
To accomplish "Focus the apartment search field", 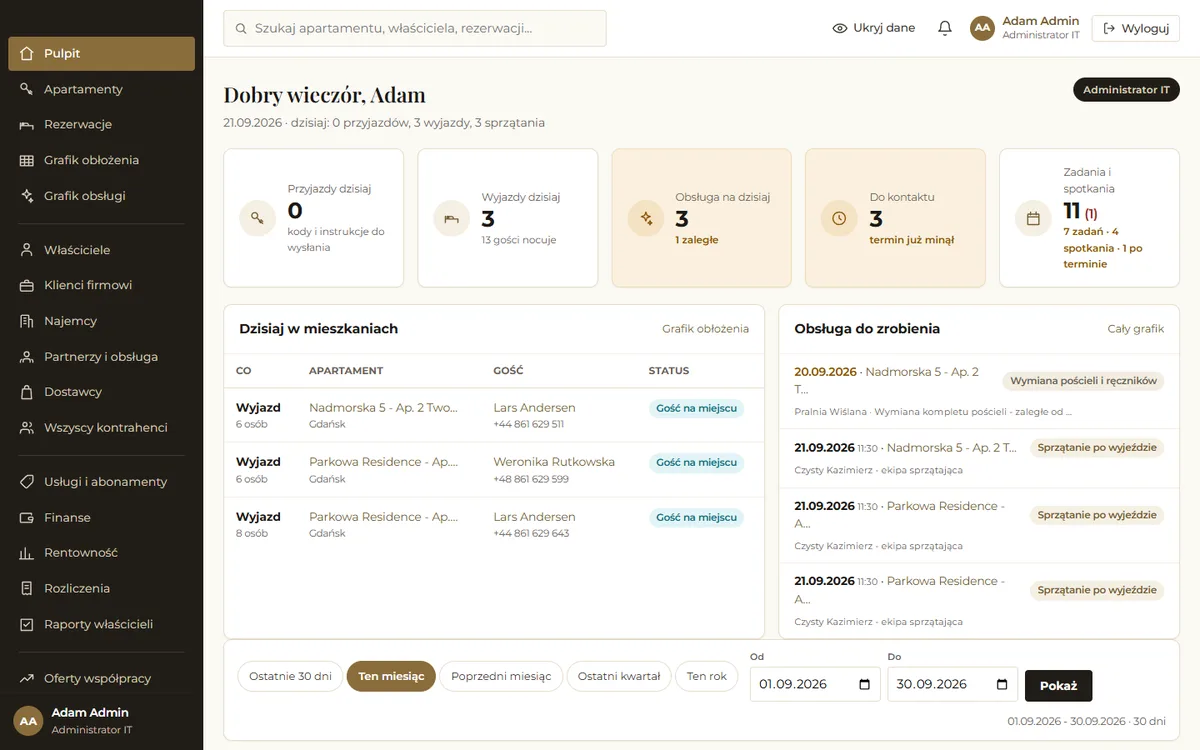I will click(414, 28).
